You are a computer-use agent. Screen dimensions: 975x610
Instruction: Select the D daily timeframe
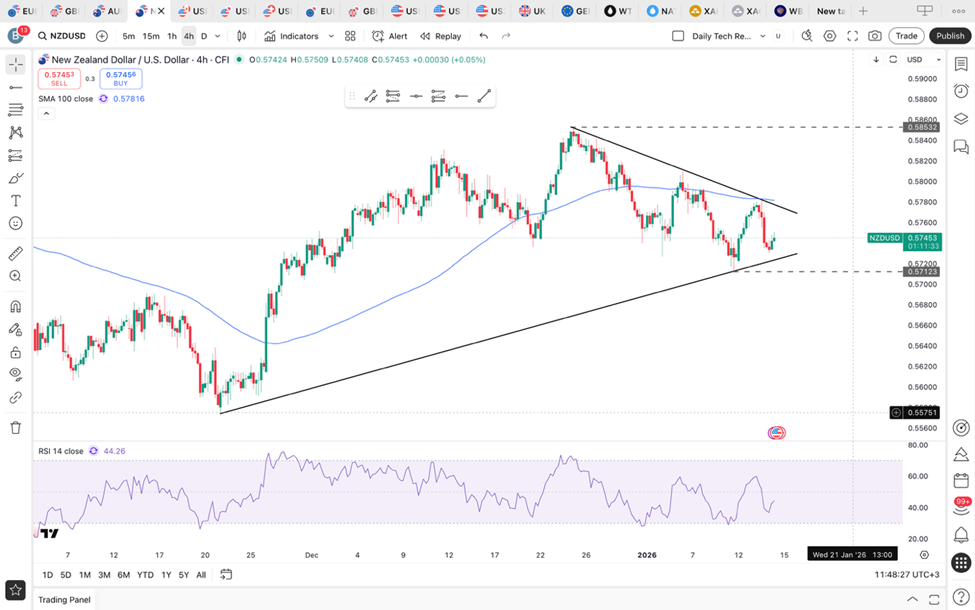(x=204, y=36)
